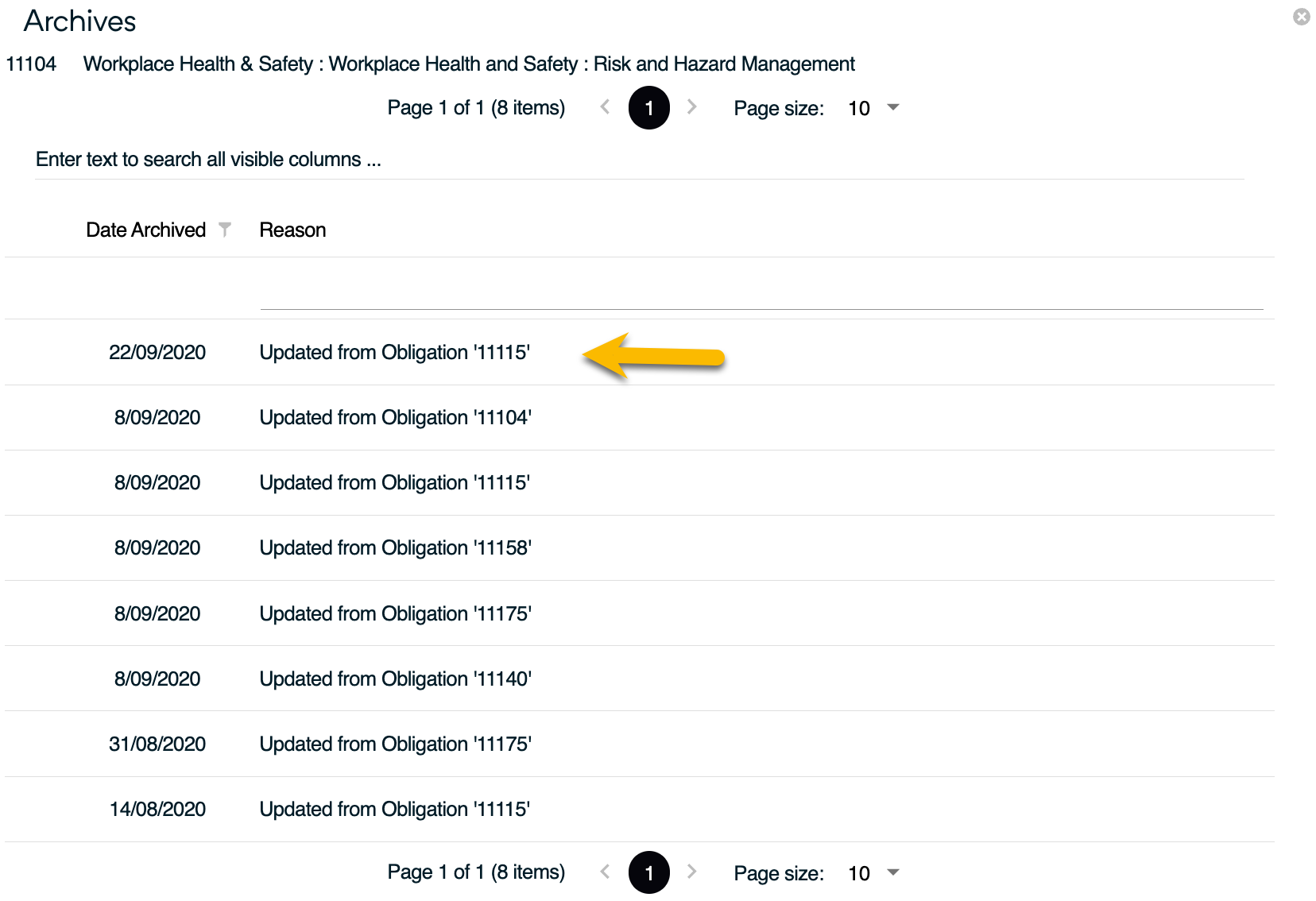The image size is (1316, 901).
Task: Go to previous page in bottom pager
Action: (606, 872)
